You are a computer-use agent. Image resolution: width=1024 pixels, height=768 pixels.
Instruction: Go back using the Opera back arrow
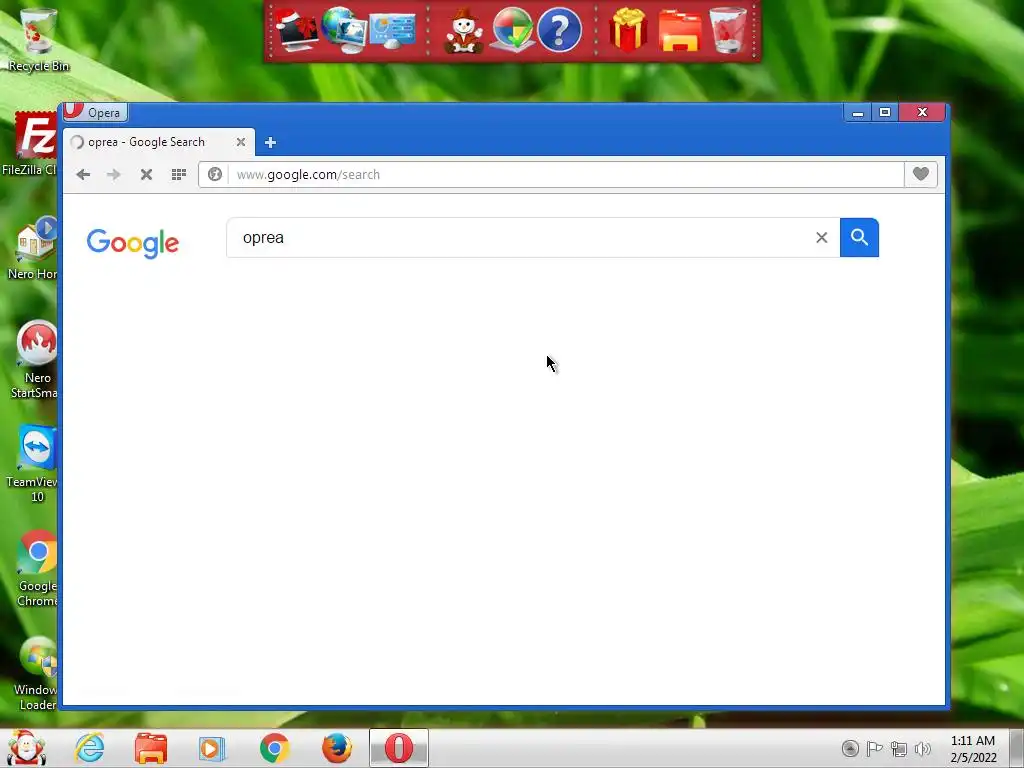[83, 174]
